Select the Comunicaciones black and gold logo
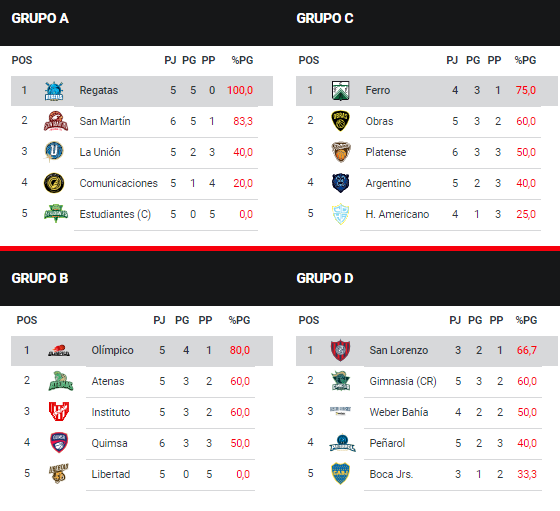 [x=54, y=183]
